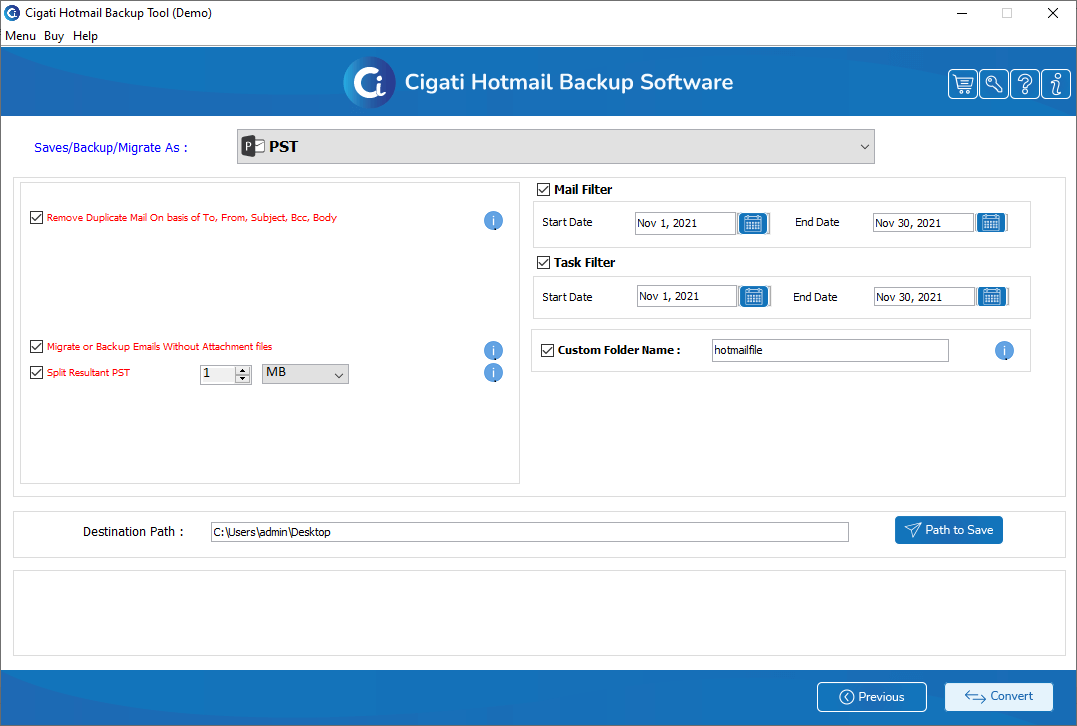Click Mail Filter Start Date field
This screenshot has width=1077, height=726.
[685, 223]
